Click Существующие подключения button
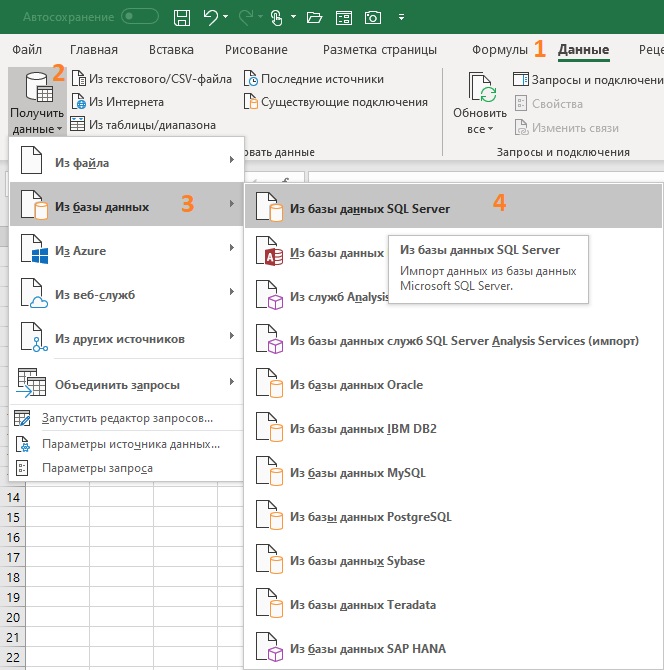 coord(335,102)
